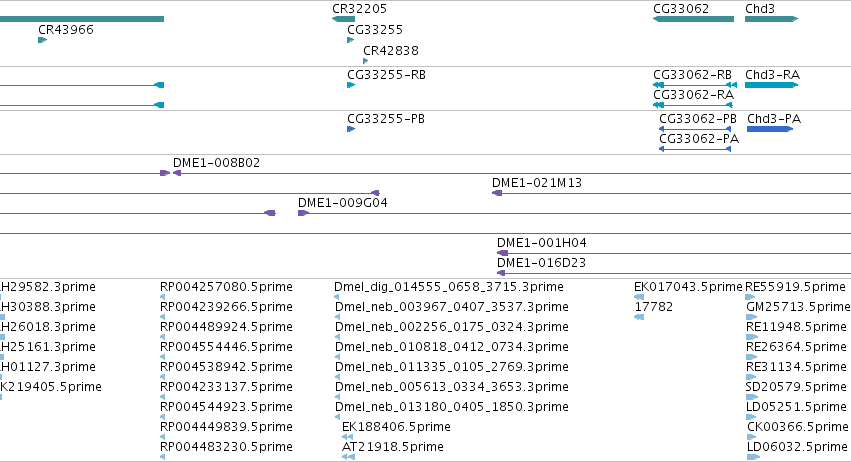This screenshot has height=462, width=851.
Task: Select the Dmel_neb_002256_0175_0324.3prime label
Action: click(452, 327)
